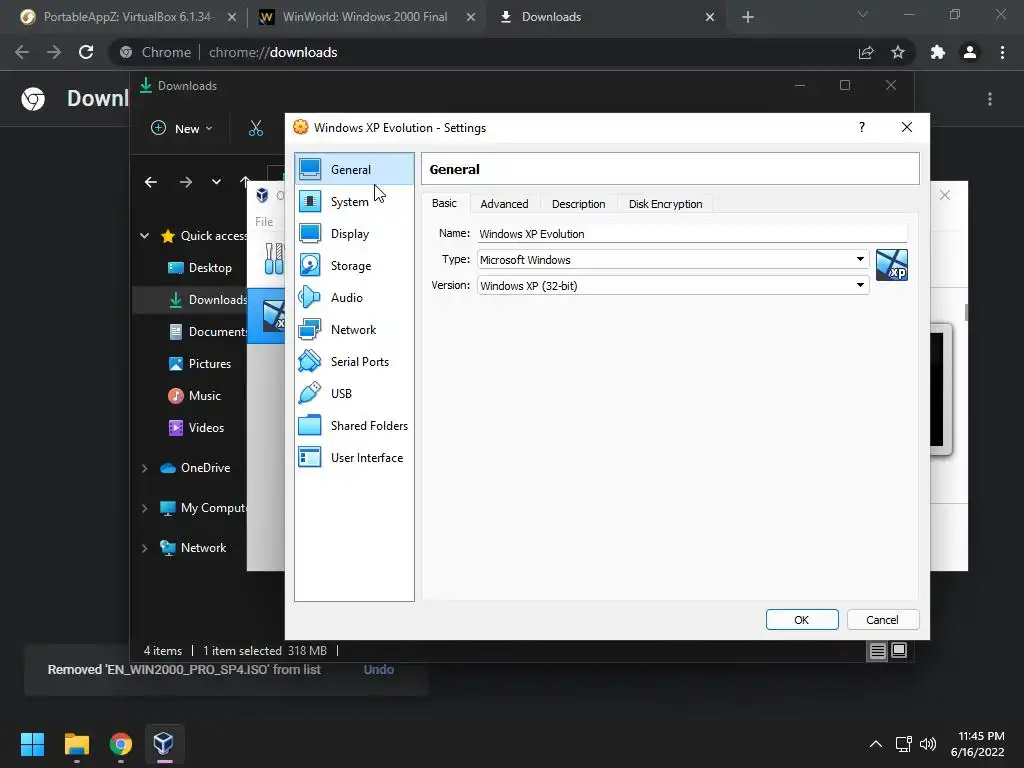
Task: Switch to the Disk Encryption tab
Action: coord(665,204)
